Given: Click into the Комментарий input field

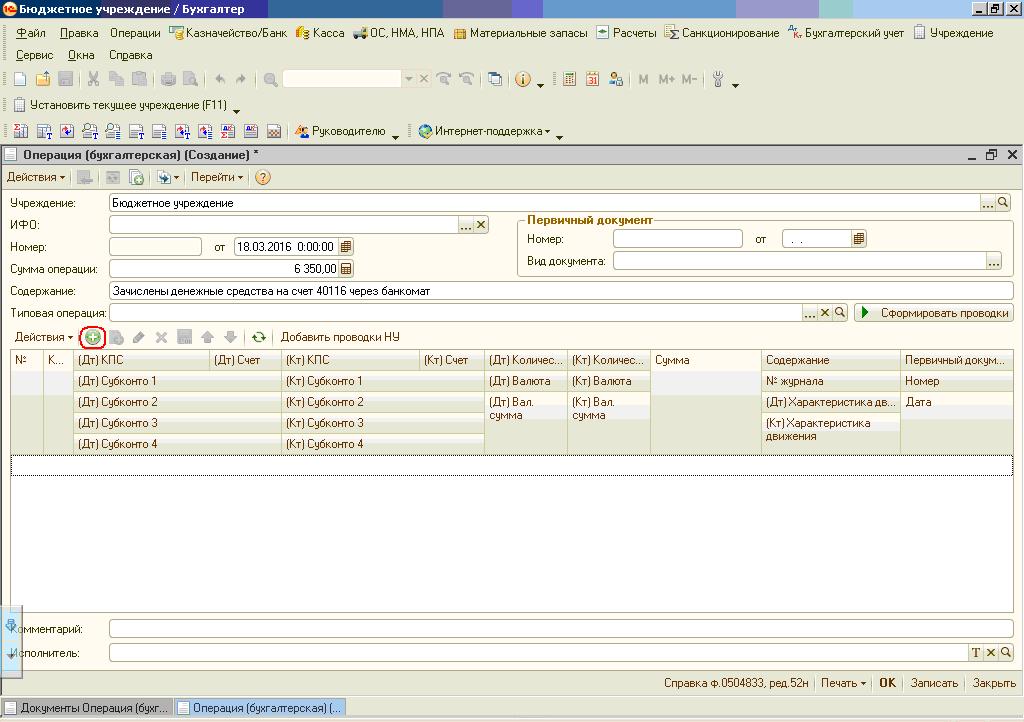Looking at the screenshot, I should (x=561, y=629).
